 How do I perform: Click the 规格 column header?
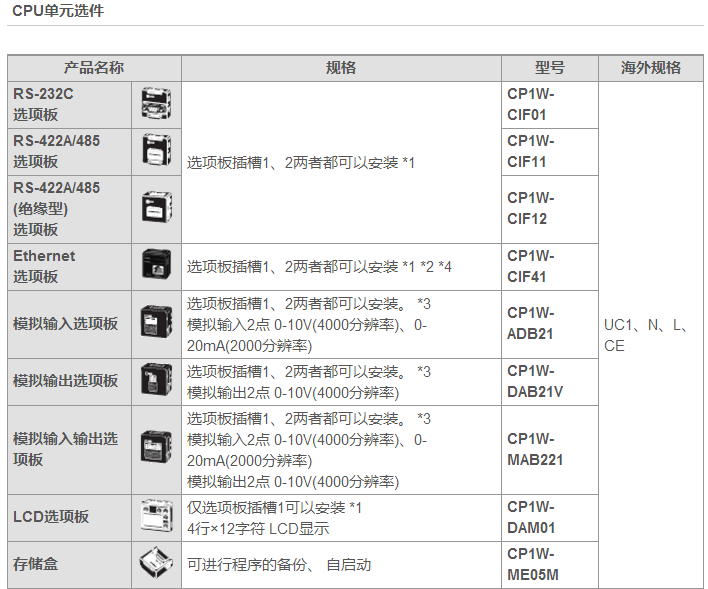click(x=341, y=68)
